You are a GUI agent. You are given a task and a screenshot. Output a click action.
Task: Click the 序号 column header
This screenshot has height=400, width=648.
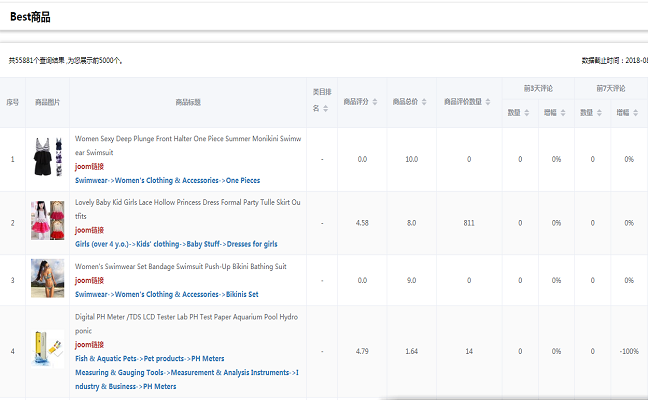pyautogui.click(x=12, y=102)
